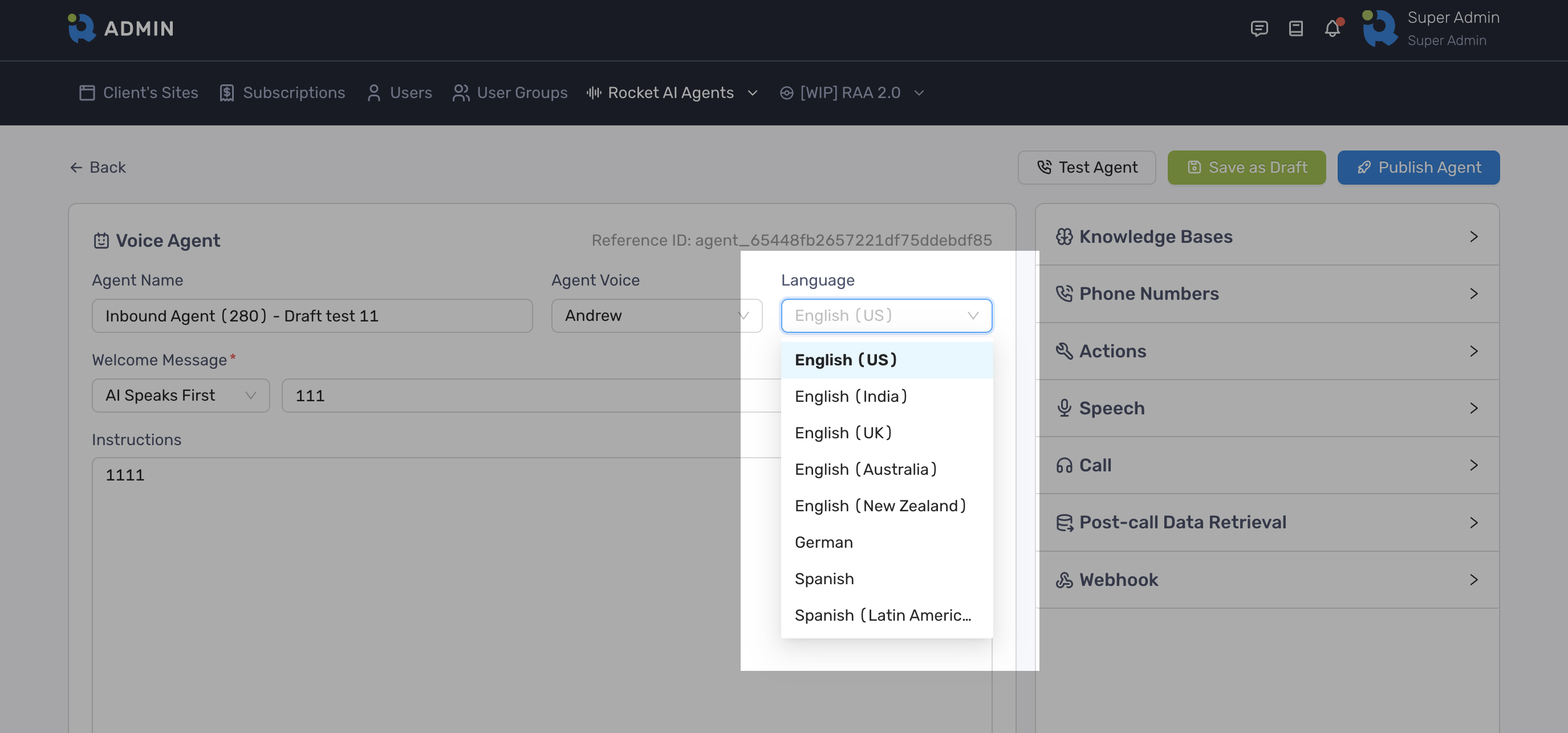Click the Save as Draft button
This screenshot has height=733, width=1568.
click(x=1246, y=167)
